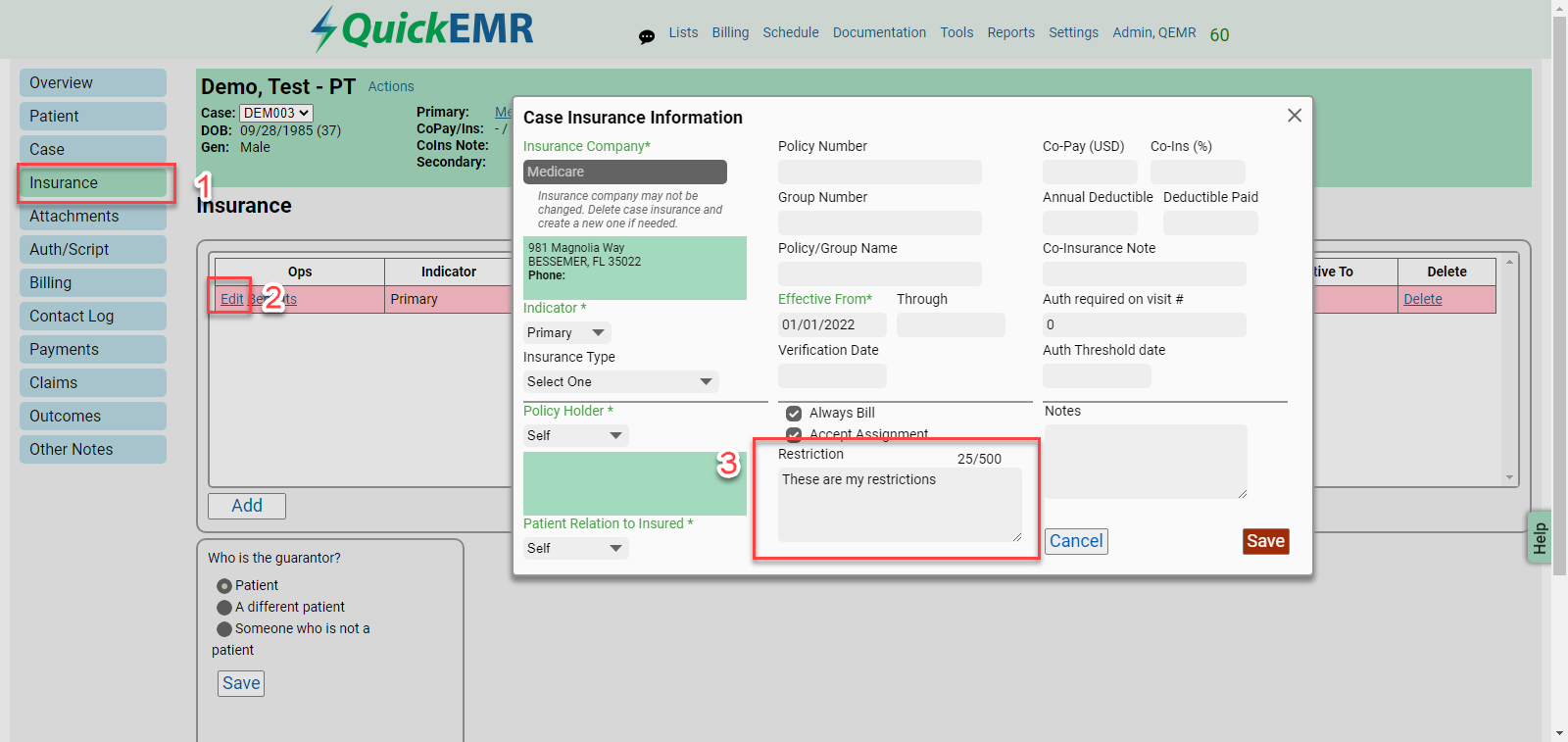Click the Co-Pay (USD) field
This screenshot has height=742, width=1568.
(1090, 173)
